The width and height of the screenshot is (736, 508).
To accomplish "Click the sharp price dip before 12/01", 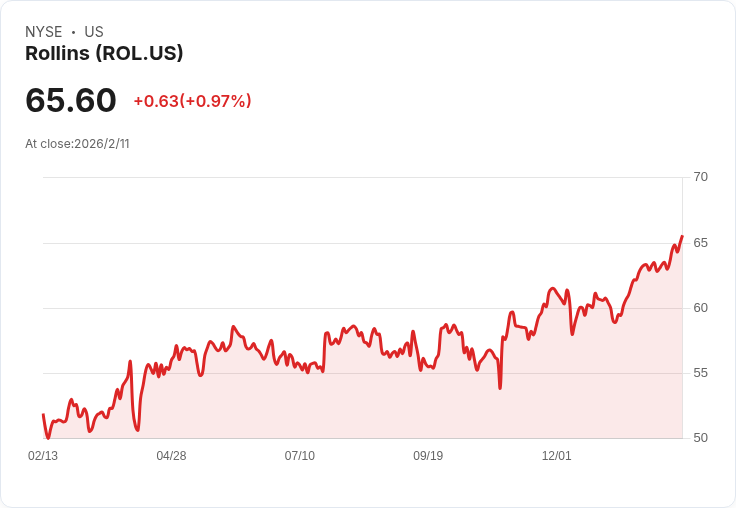I will coord(500,387).
